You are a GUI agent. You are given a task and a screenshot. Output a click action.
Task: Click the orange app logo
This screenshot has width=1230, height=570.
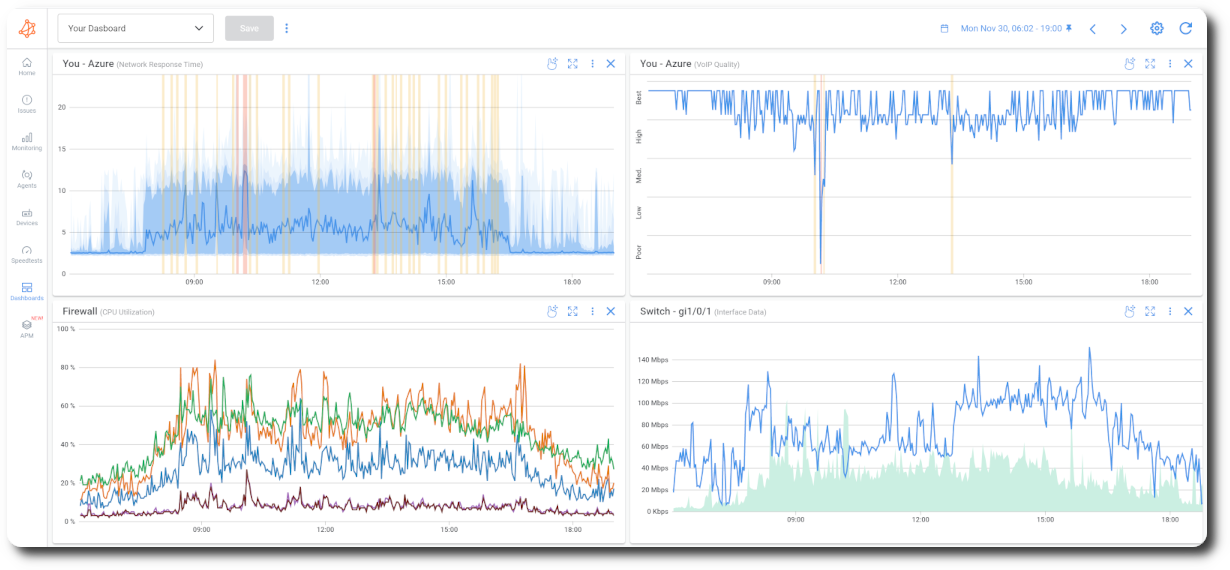click(x=27, y=29)
